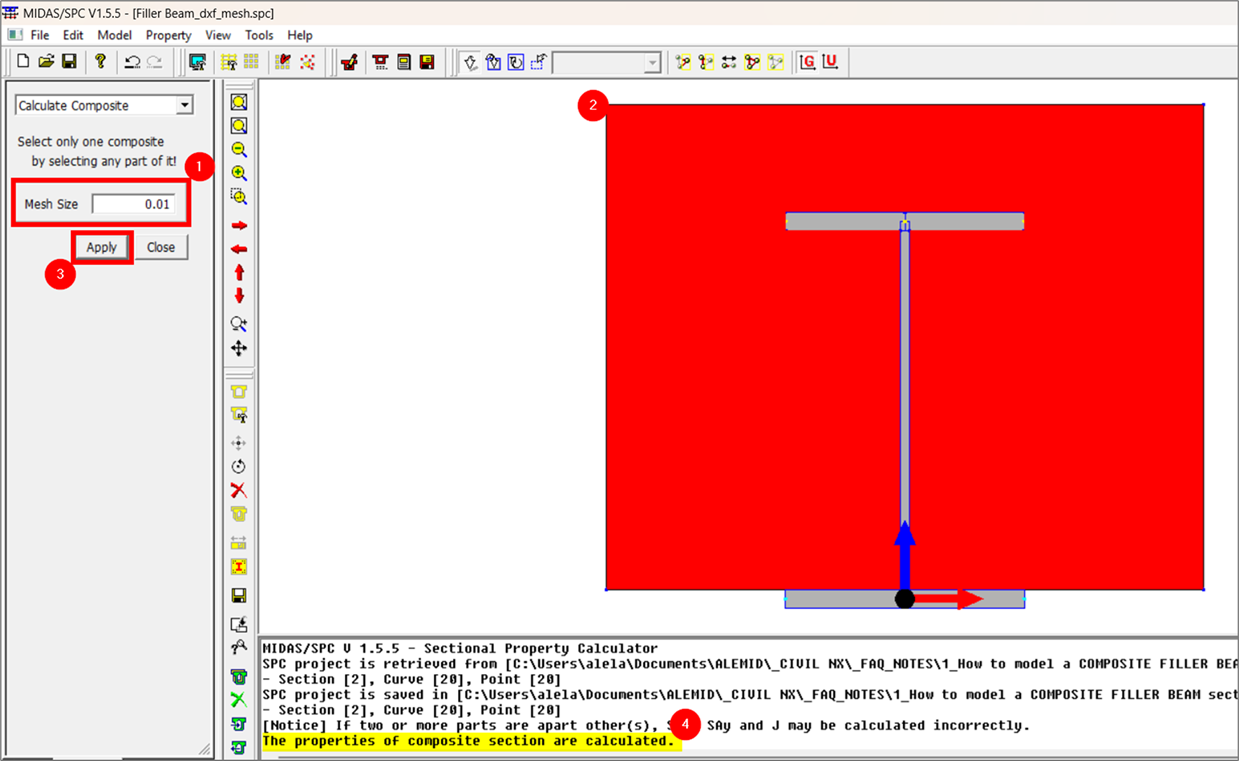Click the yellow grid icon in top toolbar

click(229, 62)
